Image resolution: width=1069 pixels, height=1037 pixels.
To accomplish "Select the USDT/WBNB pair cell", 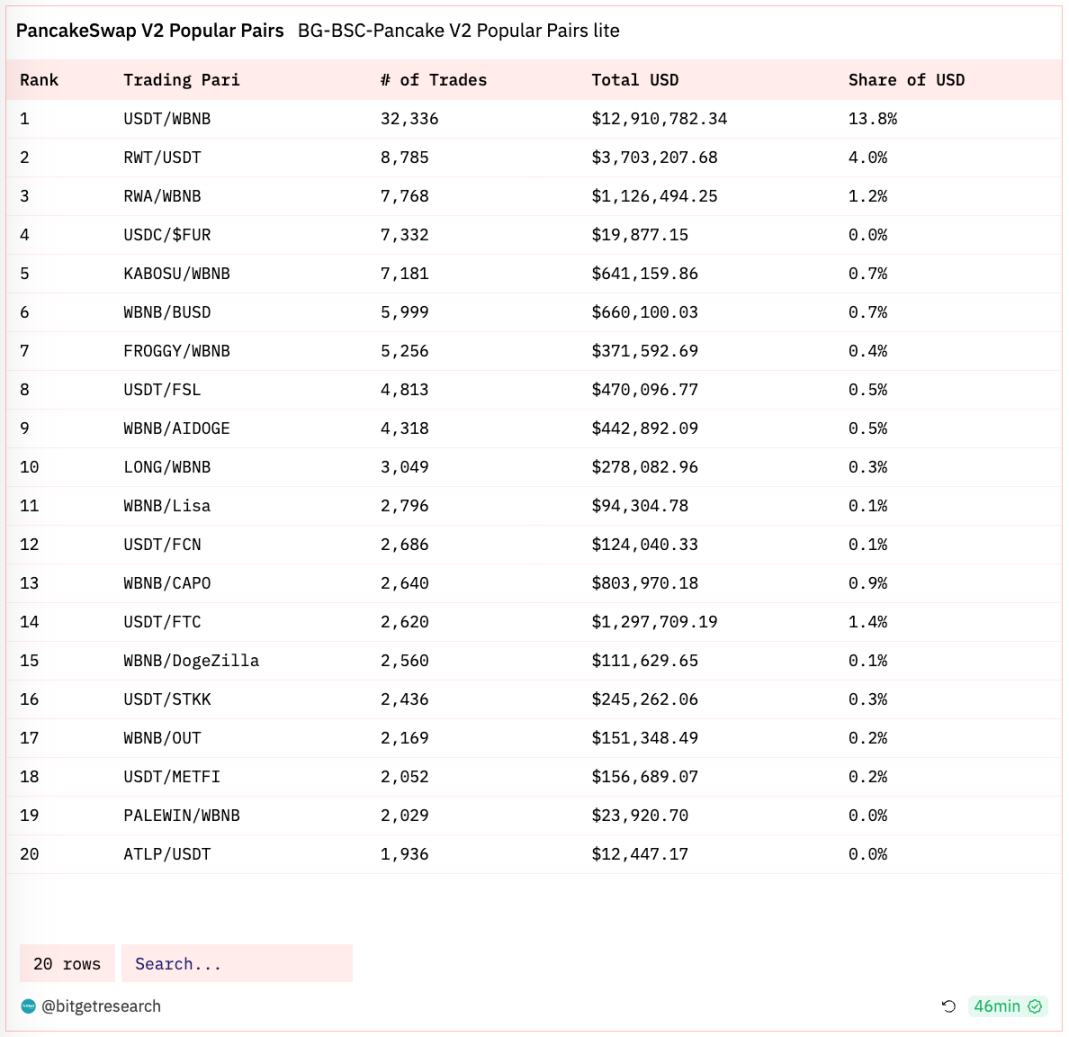I will pos(167,119).
